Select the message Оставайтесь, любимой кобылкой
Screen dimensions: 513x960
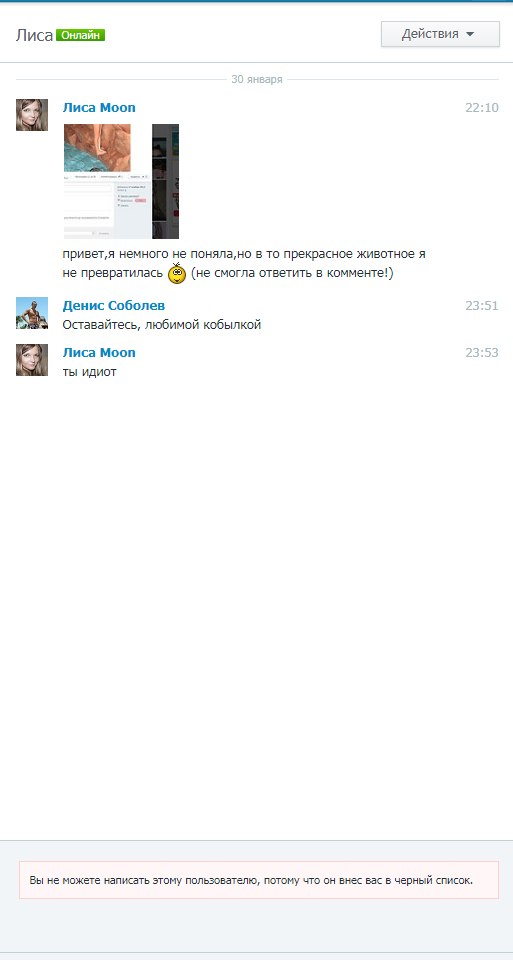click(x=162, y=325)
